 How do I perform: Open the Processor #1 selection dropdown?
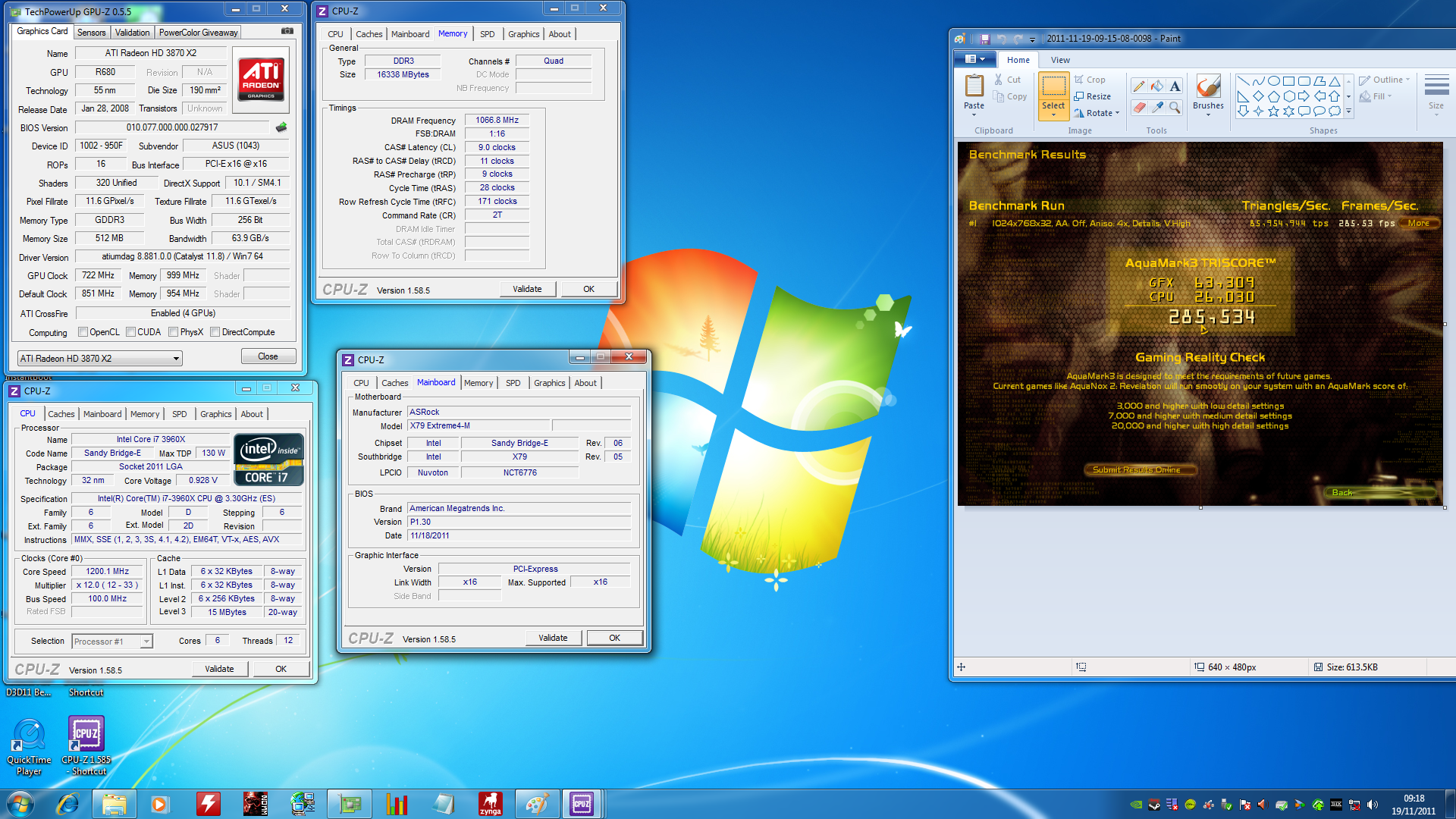111,642
